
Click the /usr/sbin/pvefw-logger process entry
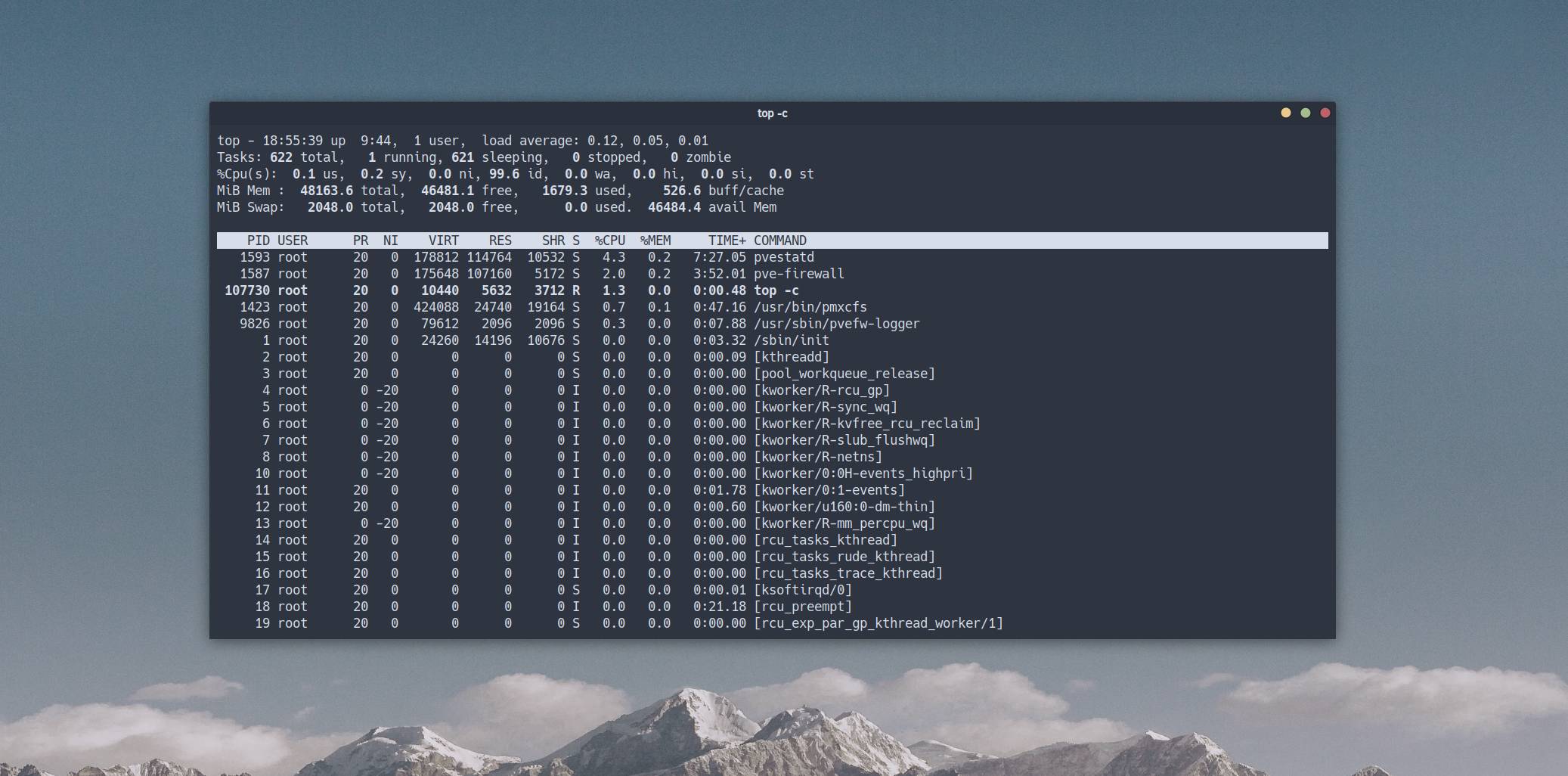836,324
